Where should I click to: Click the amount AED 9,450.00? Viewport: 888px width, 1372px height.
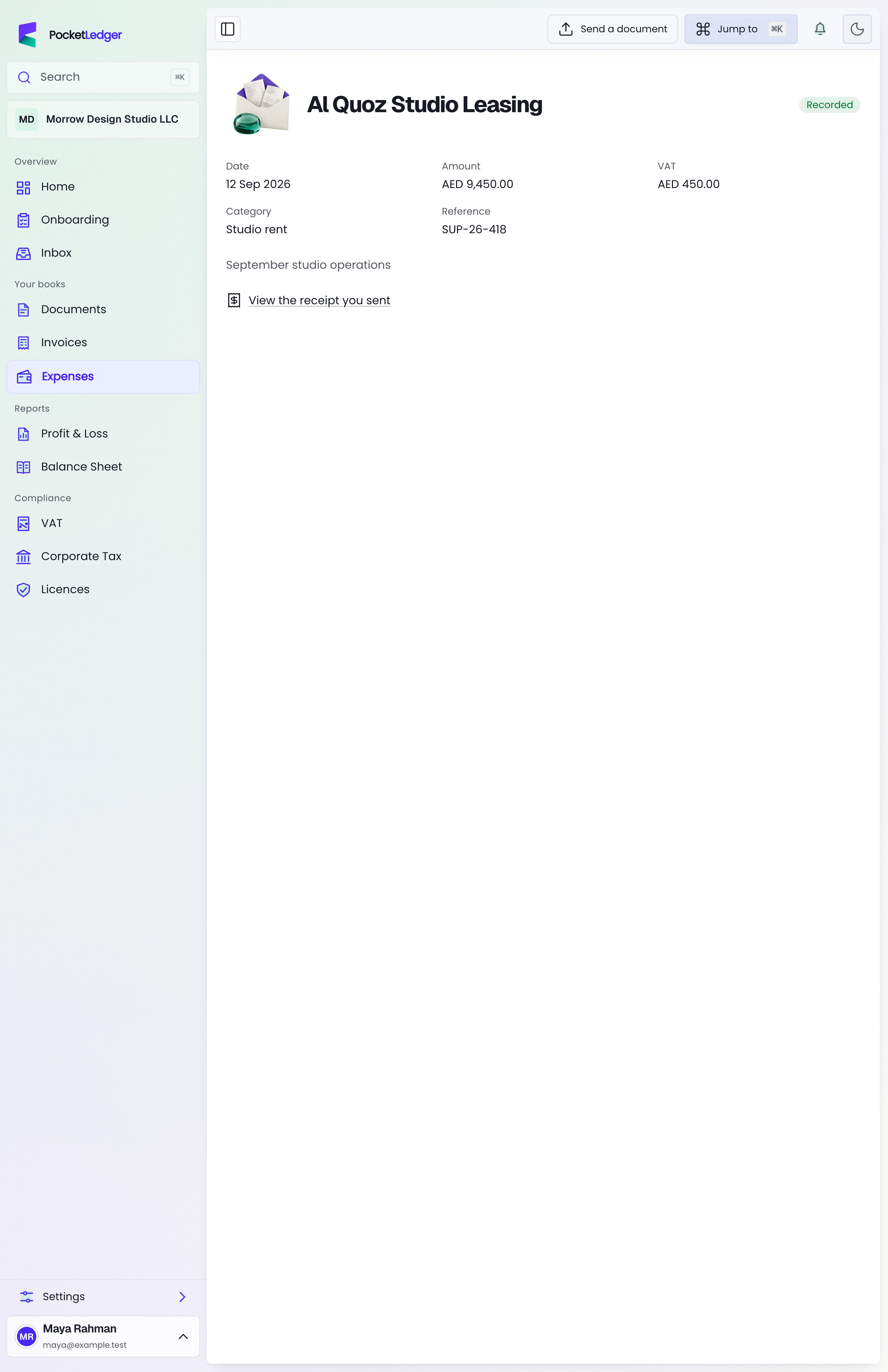477,185
